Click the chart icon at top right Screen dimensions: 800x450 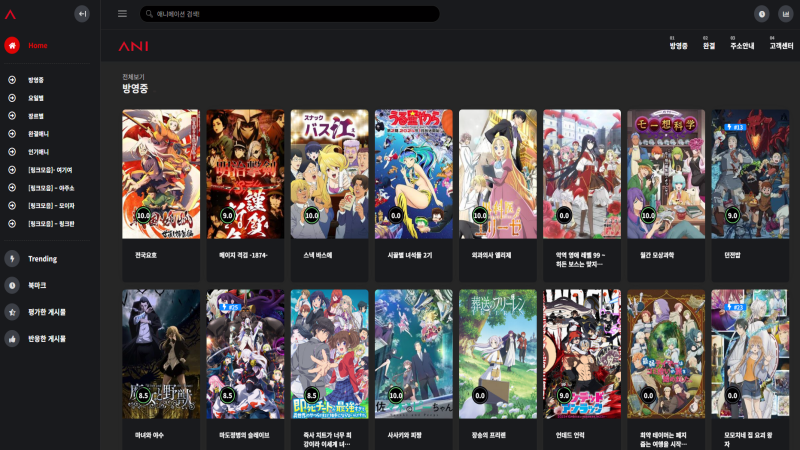[785, 14]
